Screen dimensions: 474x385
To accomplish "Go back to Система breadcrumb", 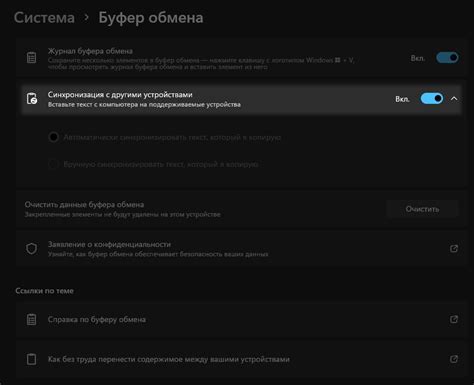I will (x=44, y=18).
